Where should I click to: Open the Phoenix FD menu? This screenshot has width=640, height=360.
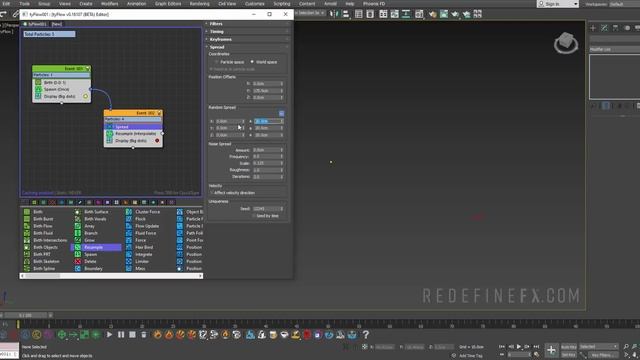point(374,4)
